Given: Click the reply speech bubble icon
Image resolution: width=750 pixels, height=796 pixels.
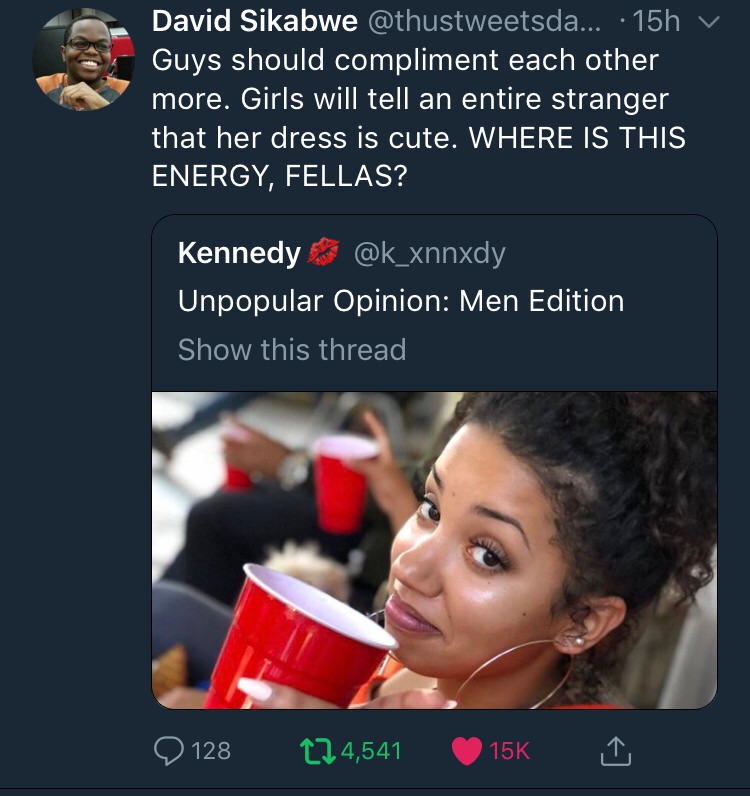Looking at the screenshot, I should [167, 750].
